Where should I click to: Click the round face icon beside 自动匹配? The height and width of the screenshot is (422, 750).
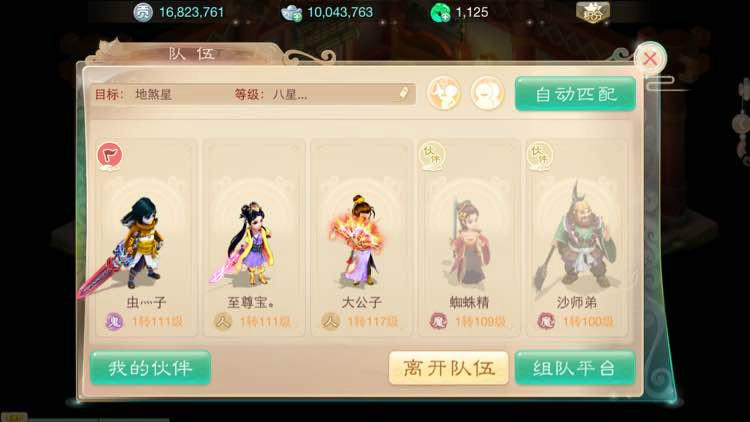[x=487, y=93]
